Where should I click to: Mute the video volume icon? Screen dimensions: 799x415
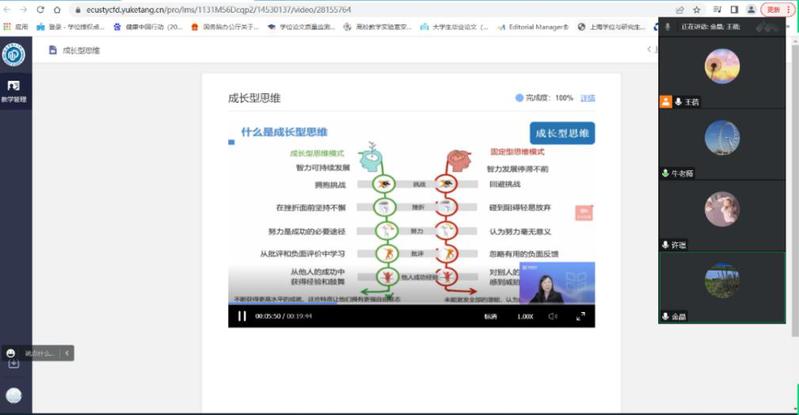click(x=552, y=316)
